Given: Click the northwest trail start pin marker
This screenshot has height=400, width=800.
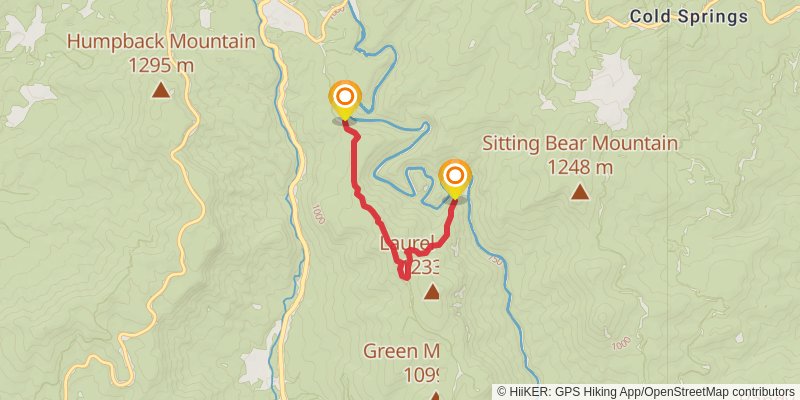Looking at the screenshot, I should click(345, 101).
